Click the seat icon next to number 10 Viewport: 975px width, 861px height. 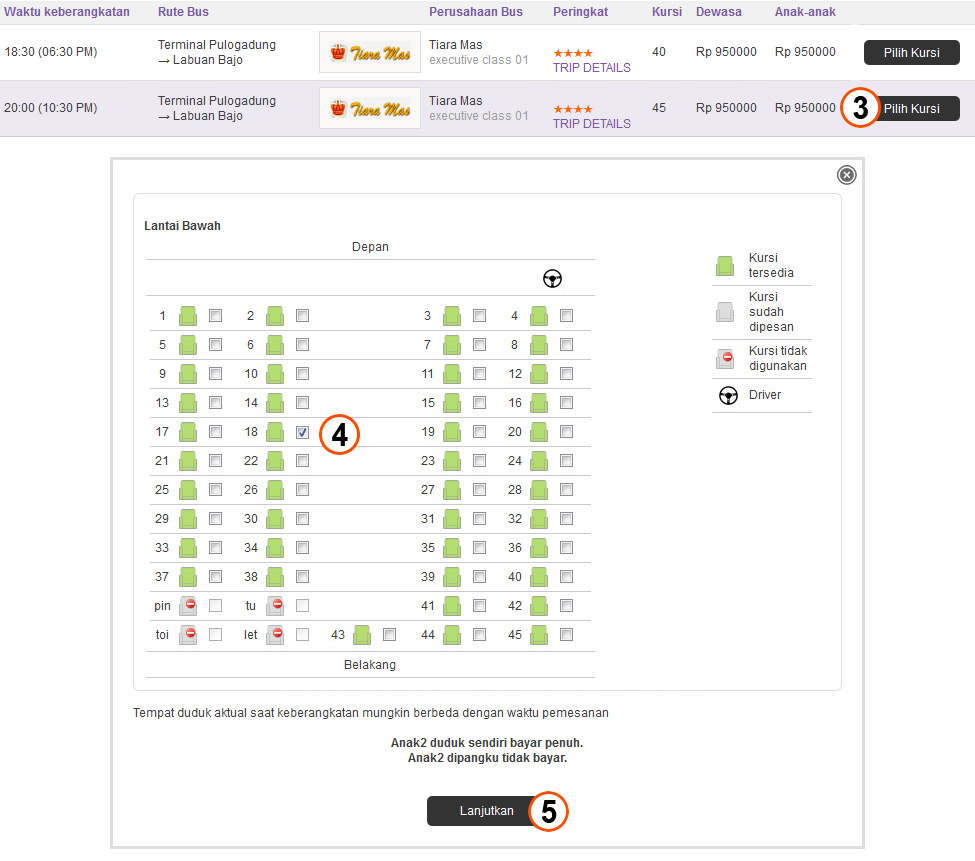(275, 374)
